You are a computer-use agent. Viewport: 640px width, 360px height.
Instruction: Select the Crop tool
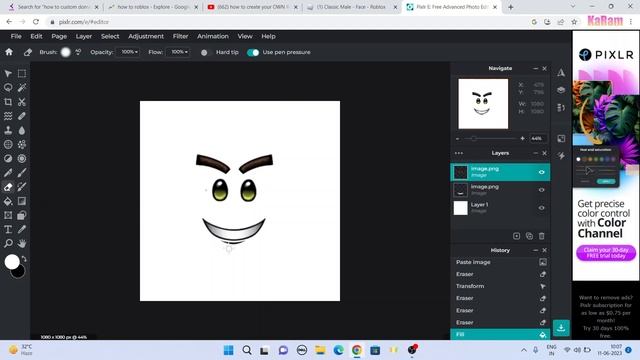[8, 102]
